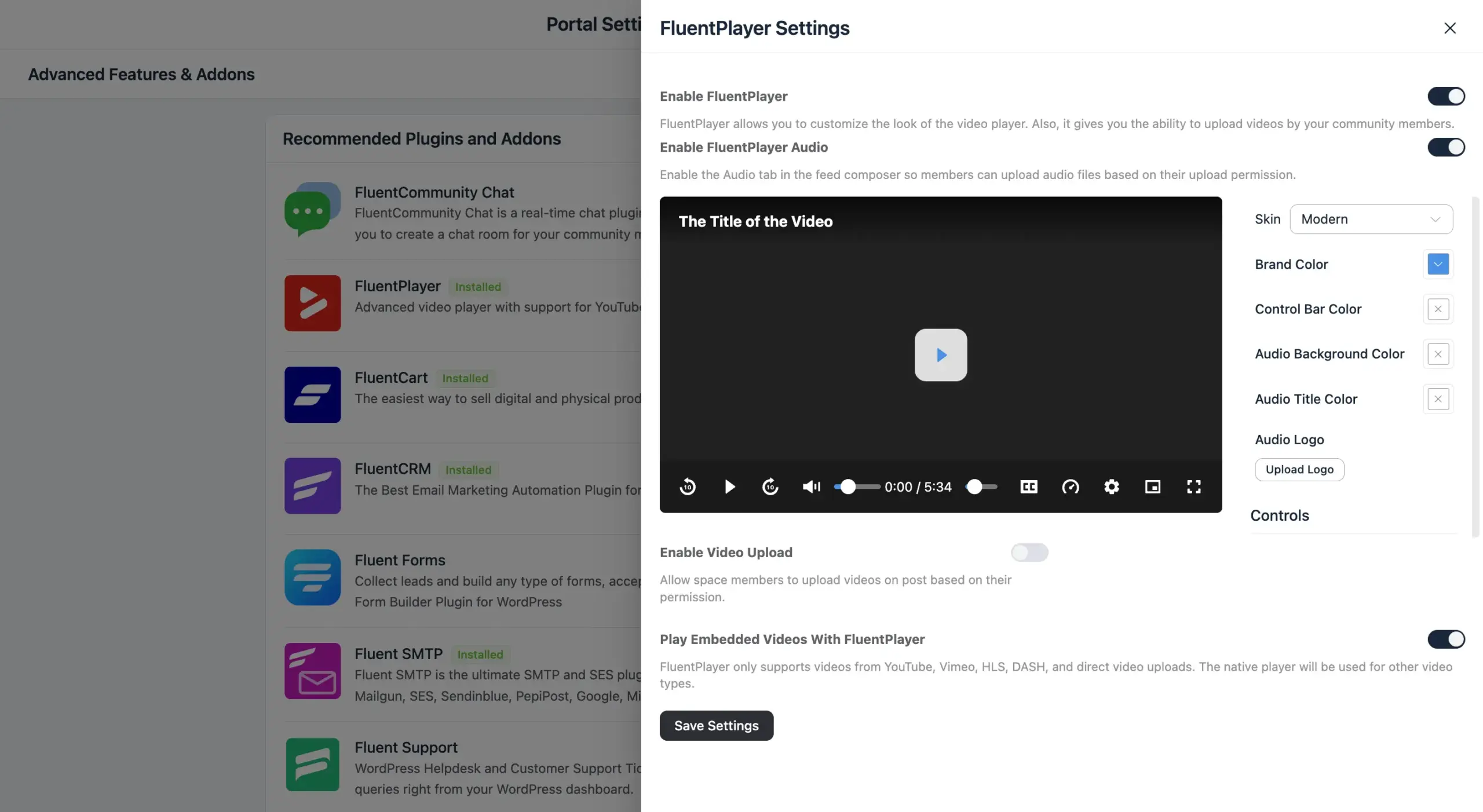Click the FluentCRM plugin icon
Viewport: 1483px width, 812px height.
[312, 486]
